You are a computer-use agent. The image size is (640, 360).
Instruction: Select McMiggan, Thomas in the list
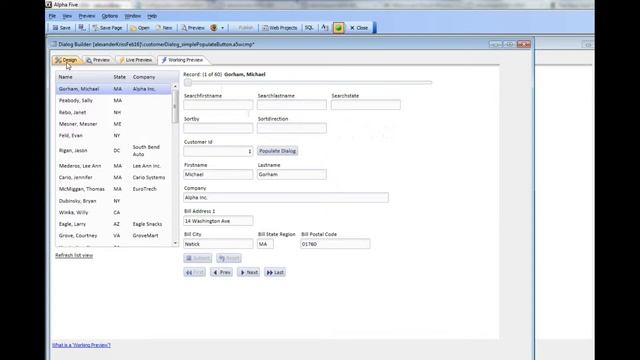(x=114, y=189)
